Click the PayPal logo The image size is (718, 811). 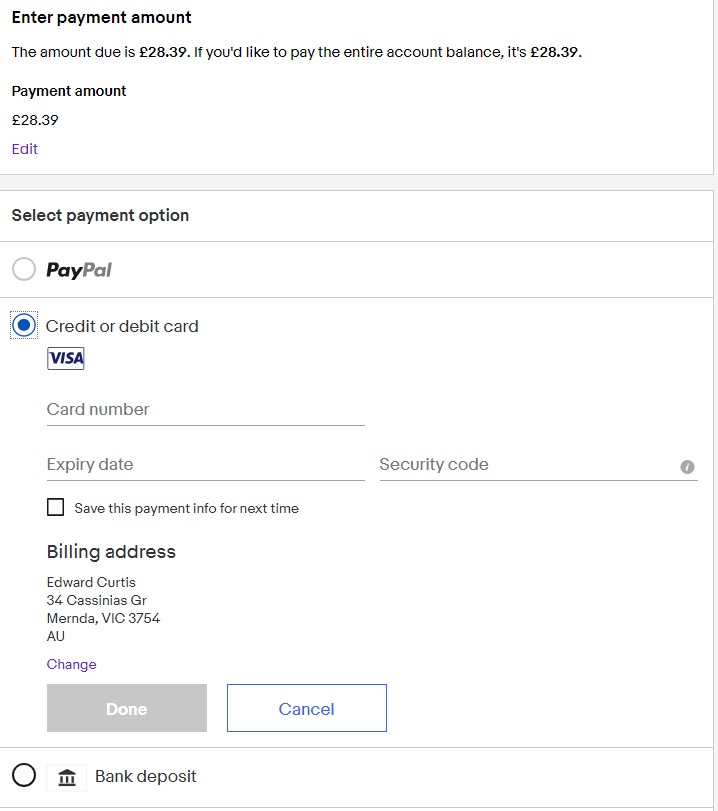[79, 270]
